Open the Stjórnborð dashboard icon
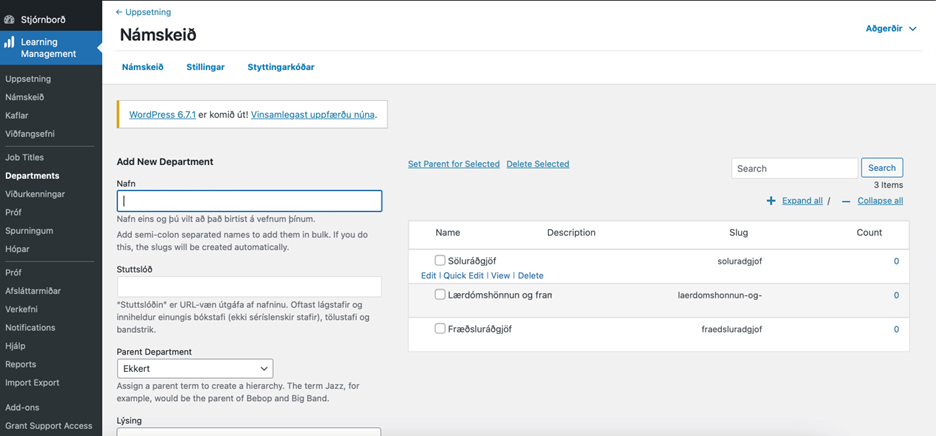 pyautogui.click(x=9, y=20)
